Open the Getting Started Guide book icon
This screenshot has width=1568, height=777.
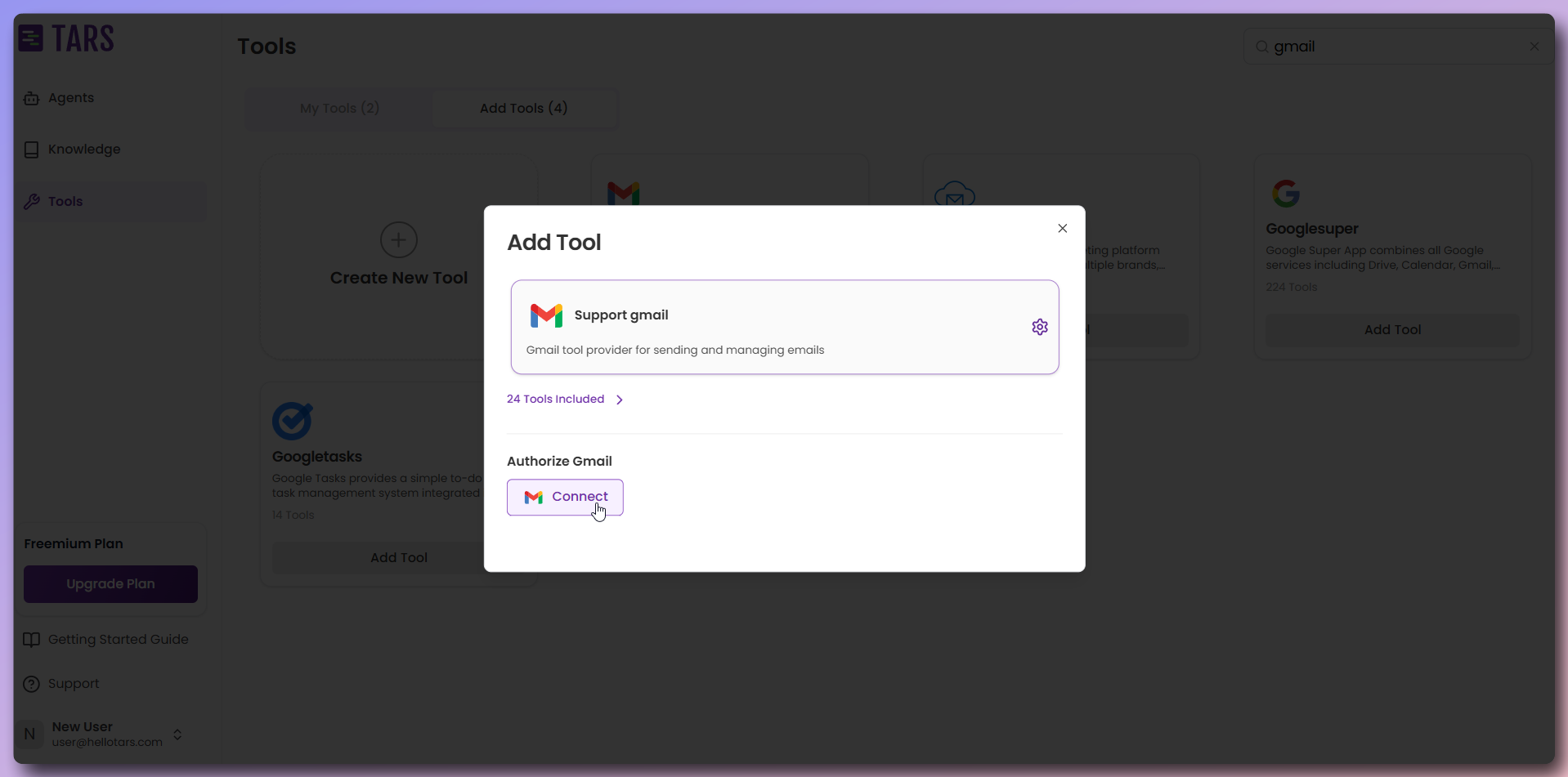point(31,640)
